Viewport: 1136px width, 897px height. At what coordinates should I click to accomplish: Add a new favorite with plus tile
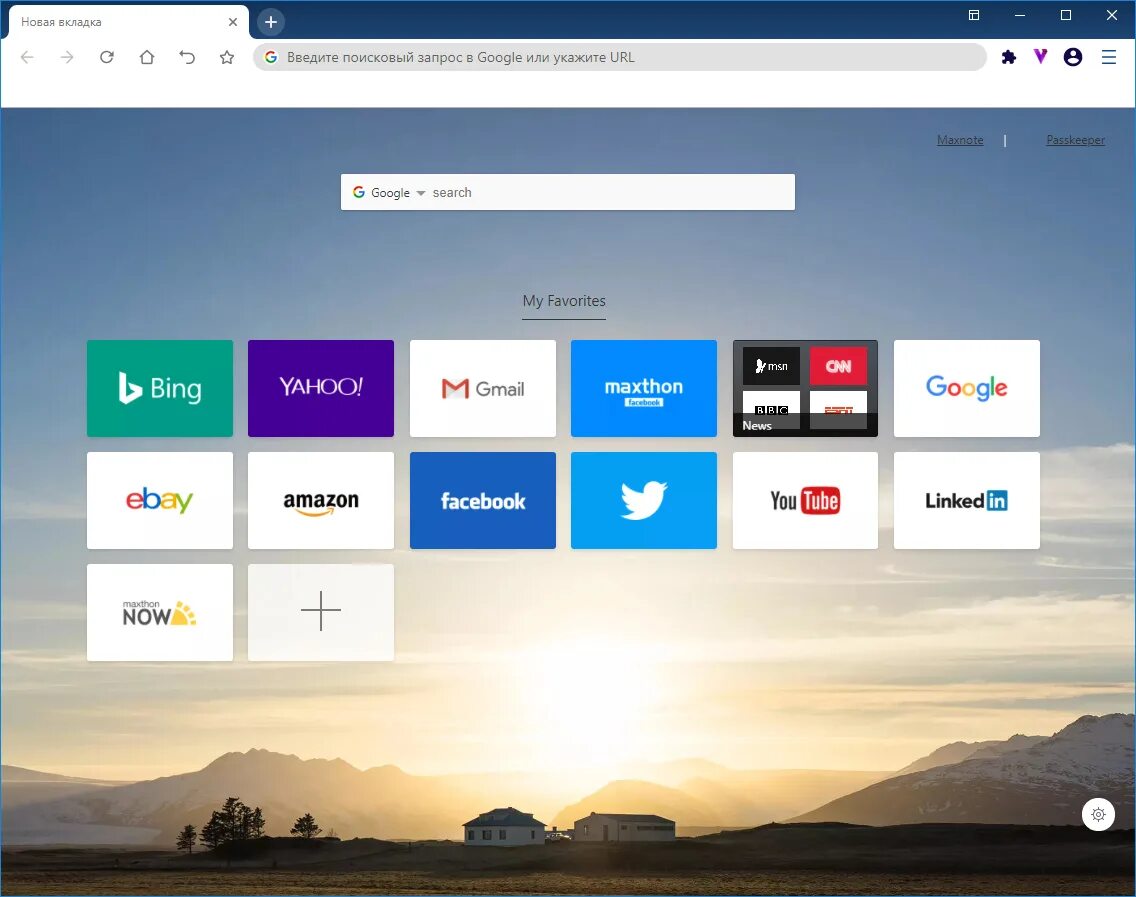(321, 612)
